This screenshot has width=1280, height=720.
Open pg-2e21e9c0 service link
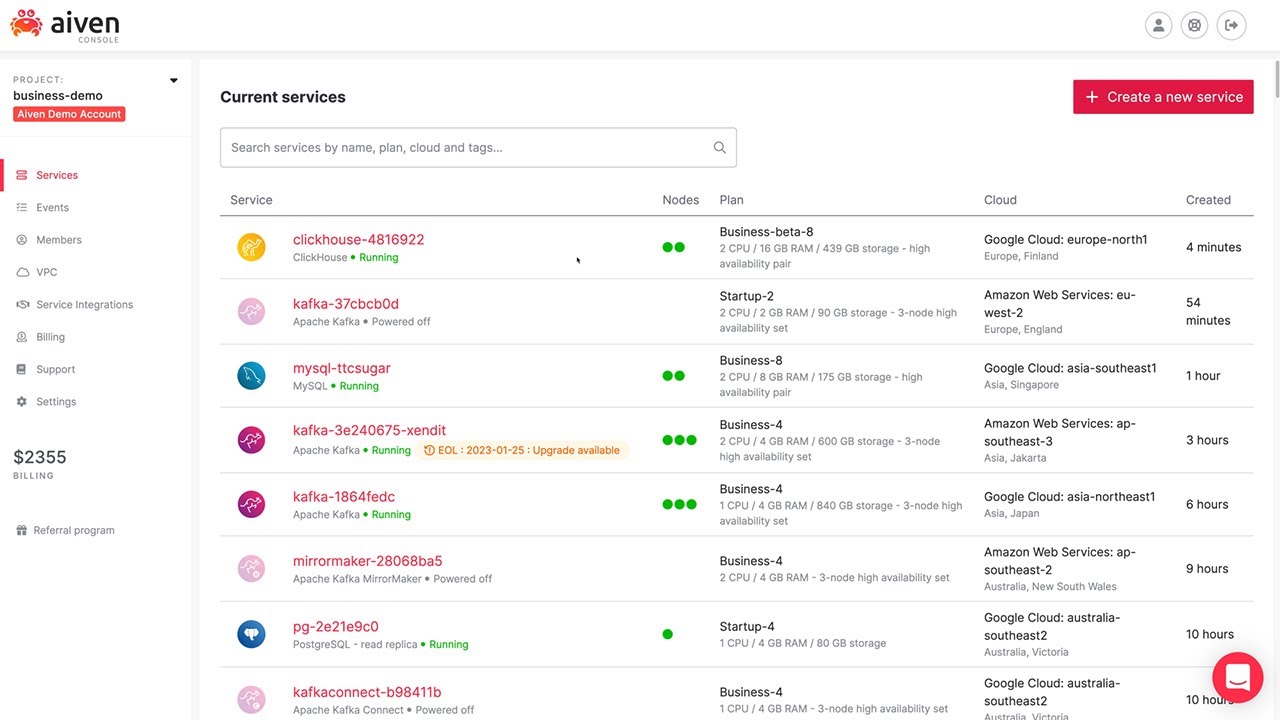coord(336,626)
